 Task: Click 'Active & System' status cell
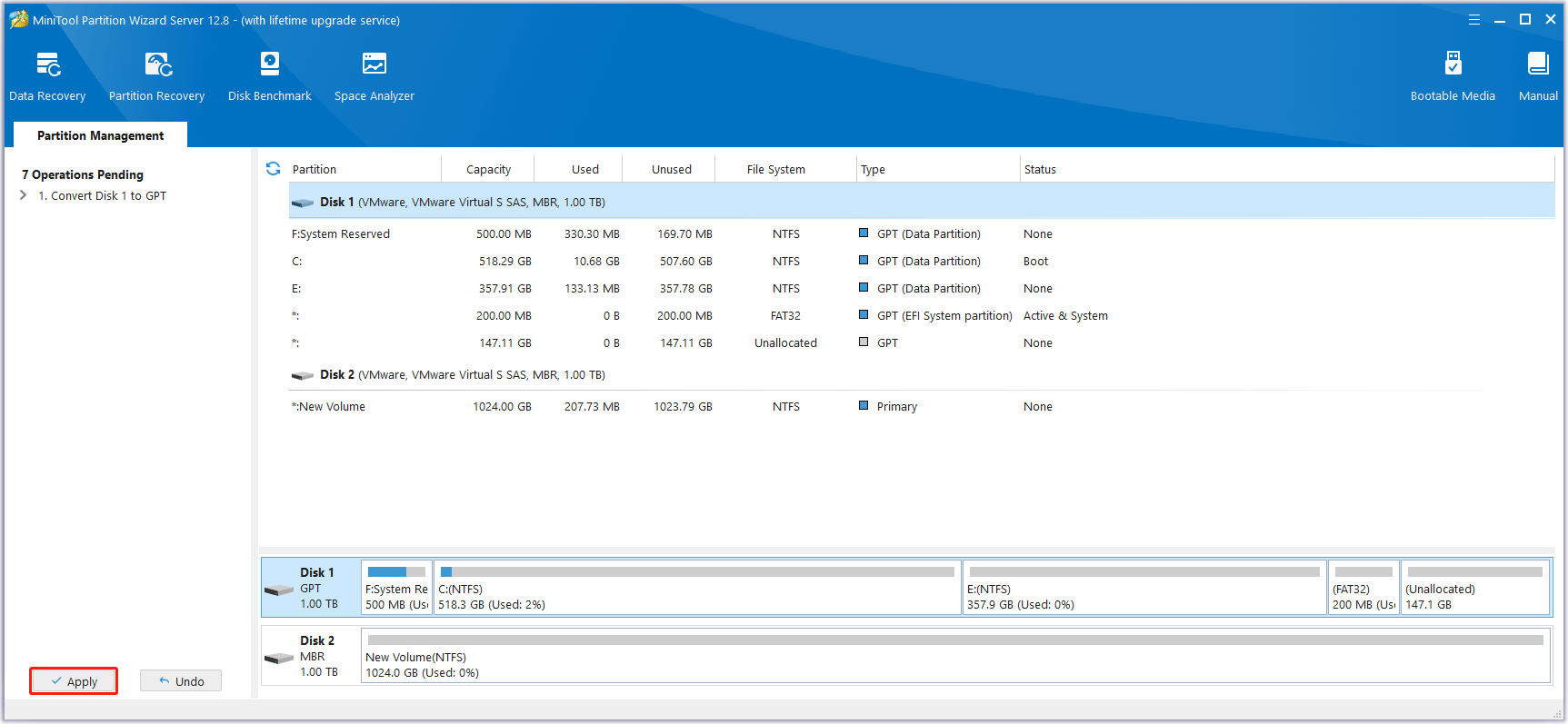pyautogui.click(x=1065, y=315)
